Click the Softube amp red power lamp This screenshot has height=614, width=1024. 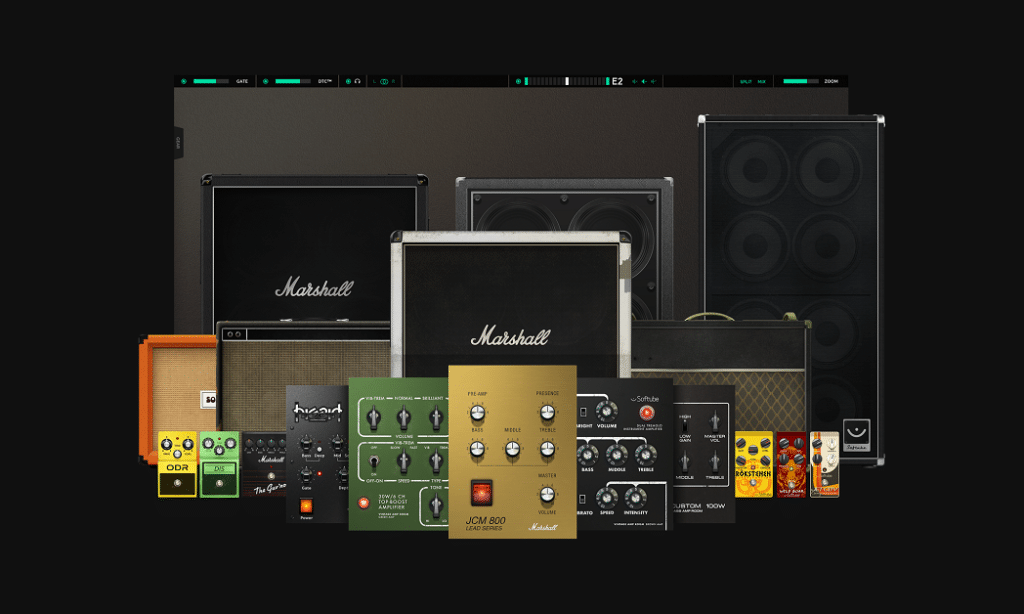[646, 413]
